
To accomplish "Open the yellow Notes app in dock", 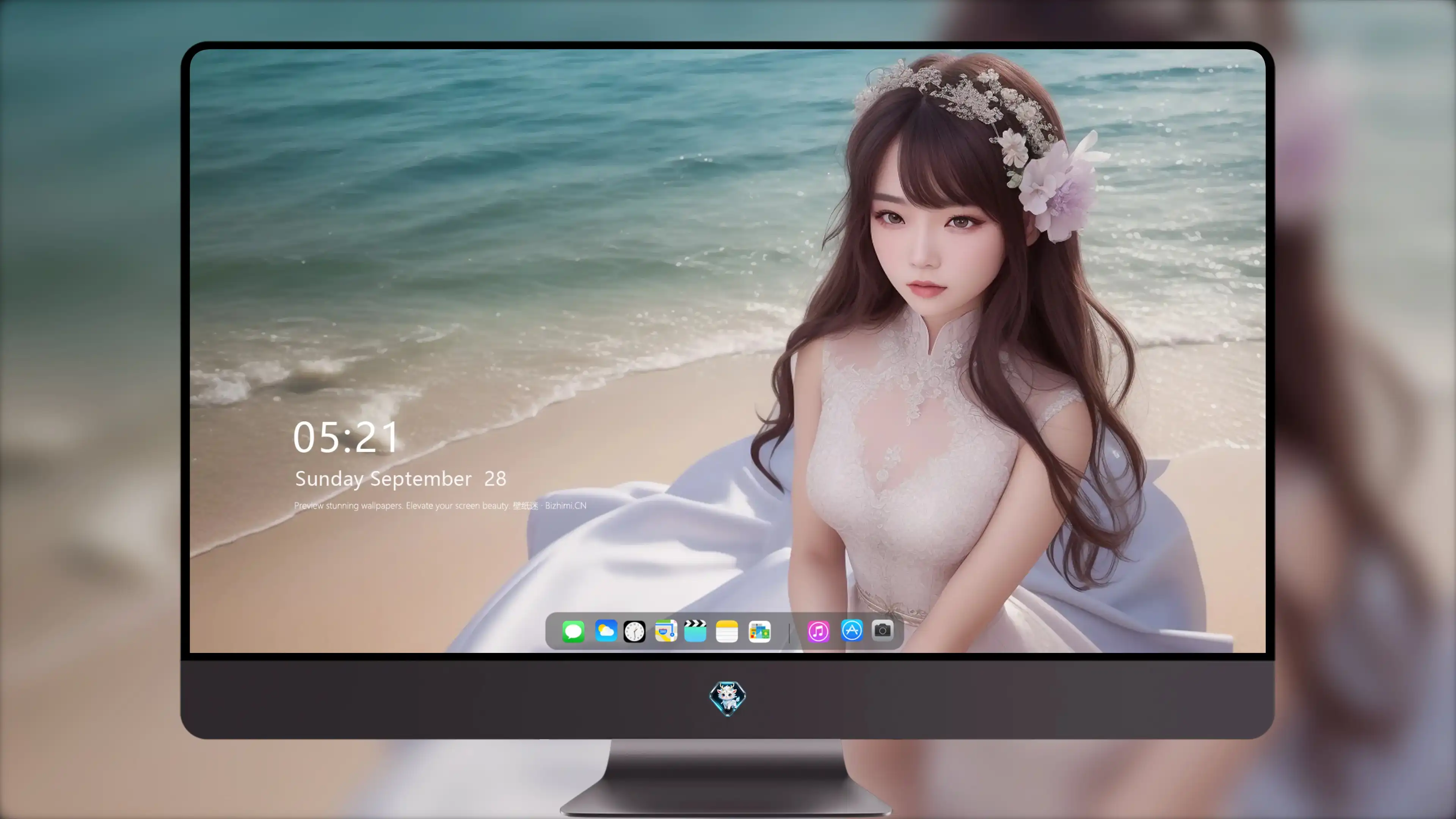I will [727, 631].
